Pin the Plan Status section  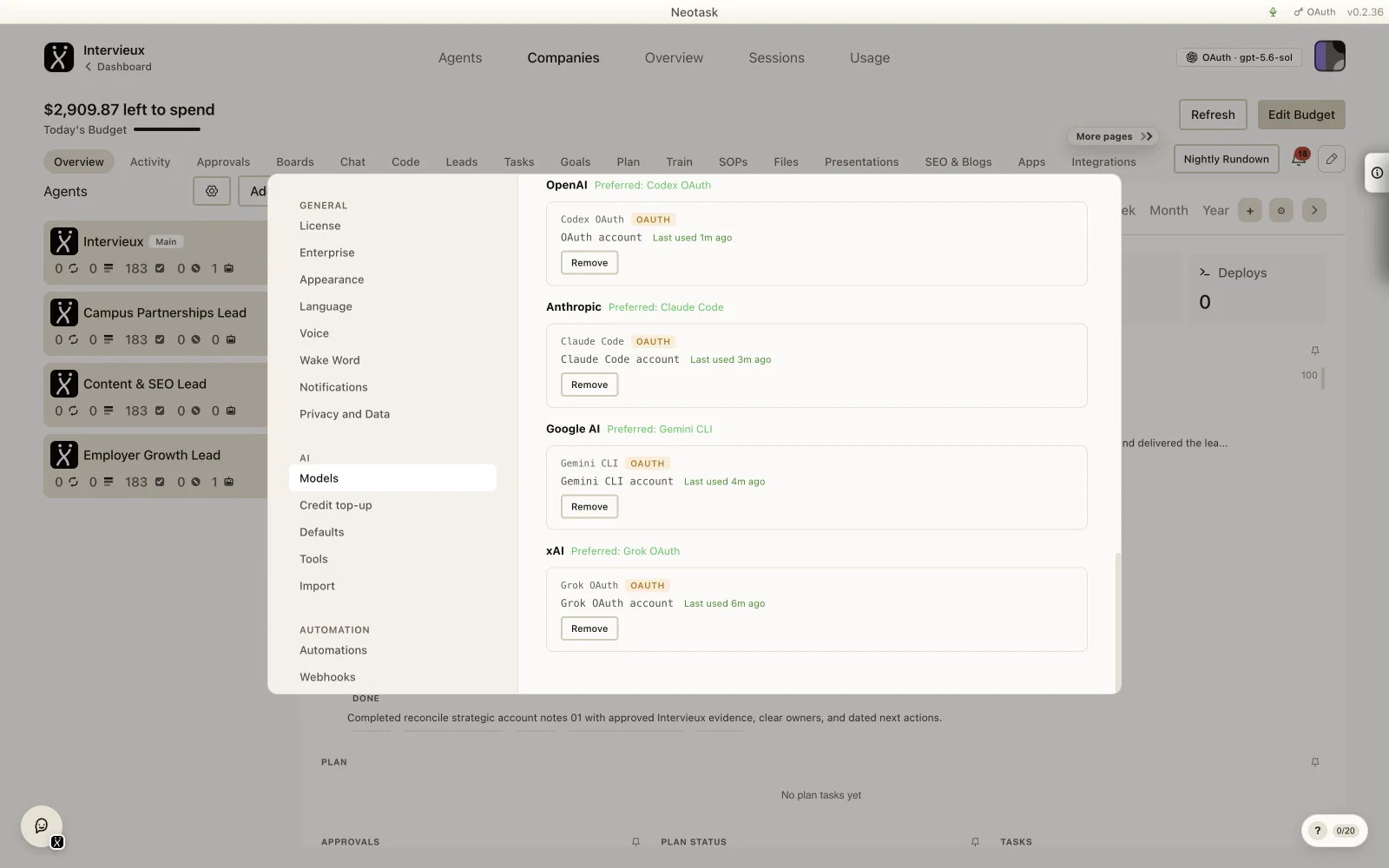975,842
